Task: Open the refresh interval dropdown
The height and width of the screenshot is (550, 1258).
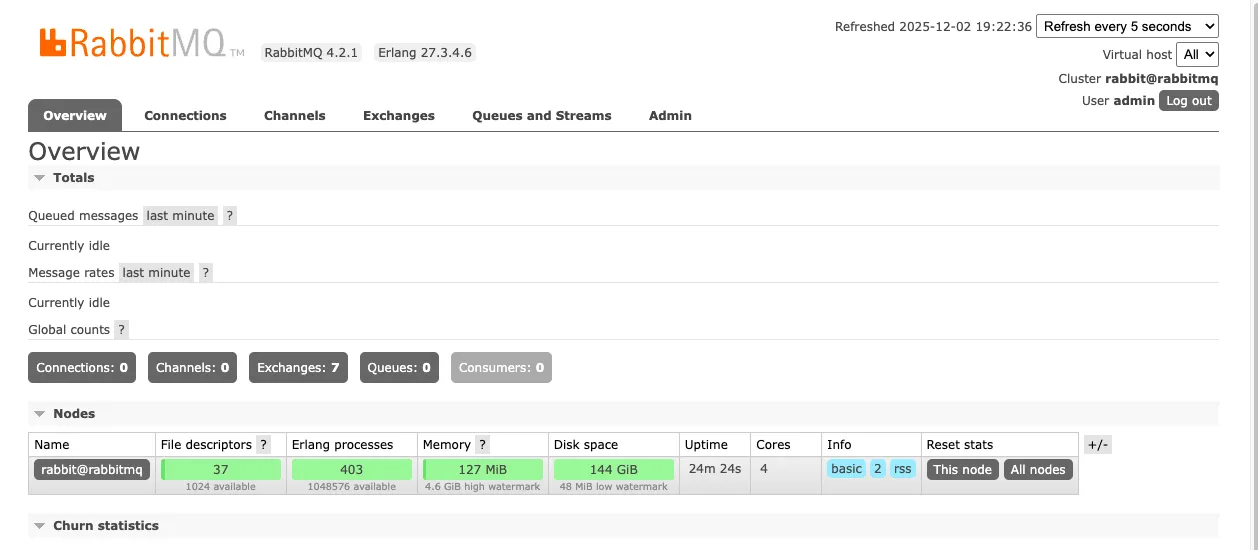Action: point(1127,27)
